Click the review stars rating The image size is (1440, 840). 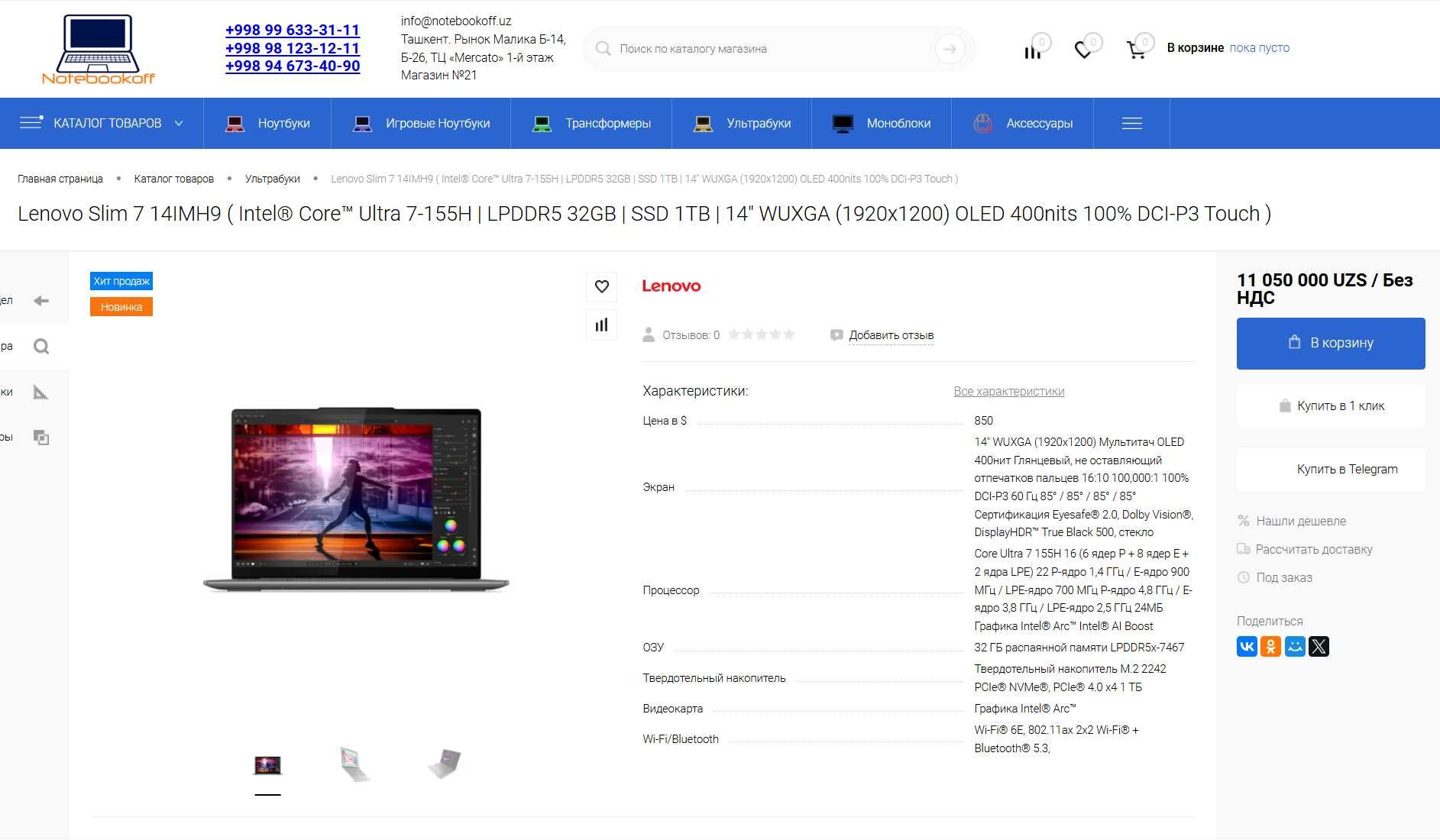(762, 334)
